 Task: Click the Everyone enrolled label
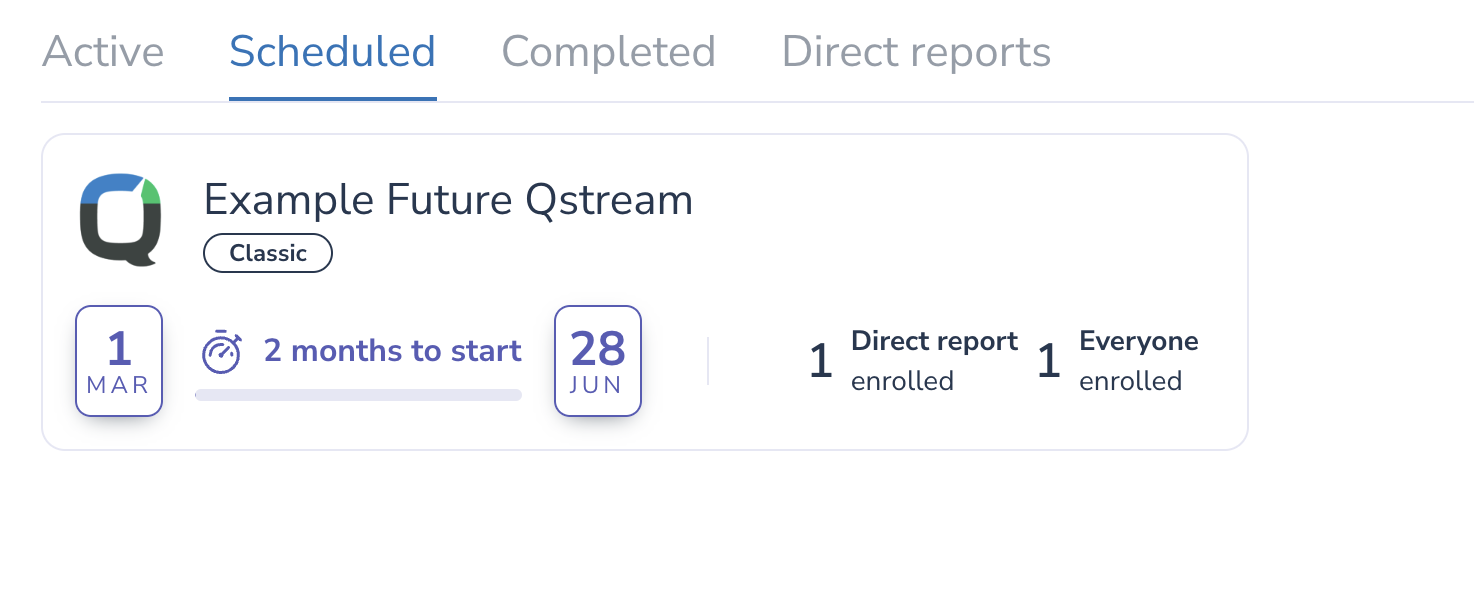pyautogui.click(x=1139, y=361)
